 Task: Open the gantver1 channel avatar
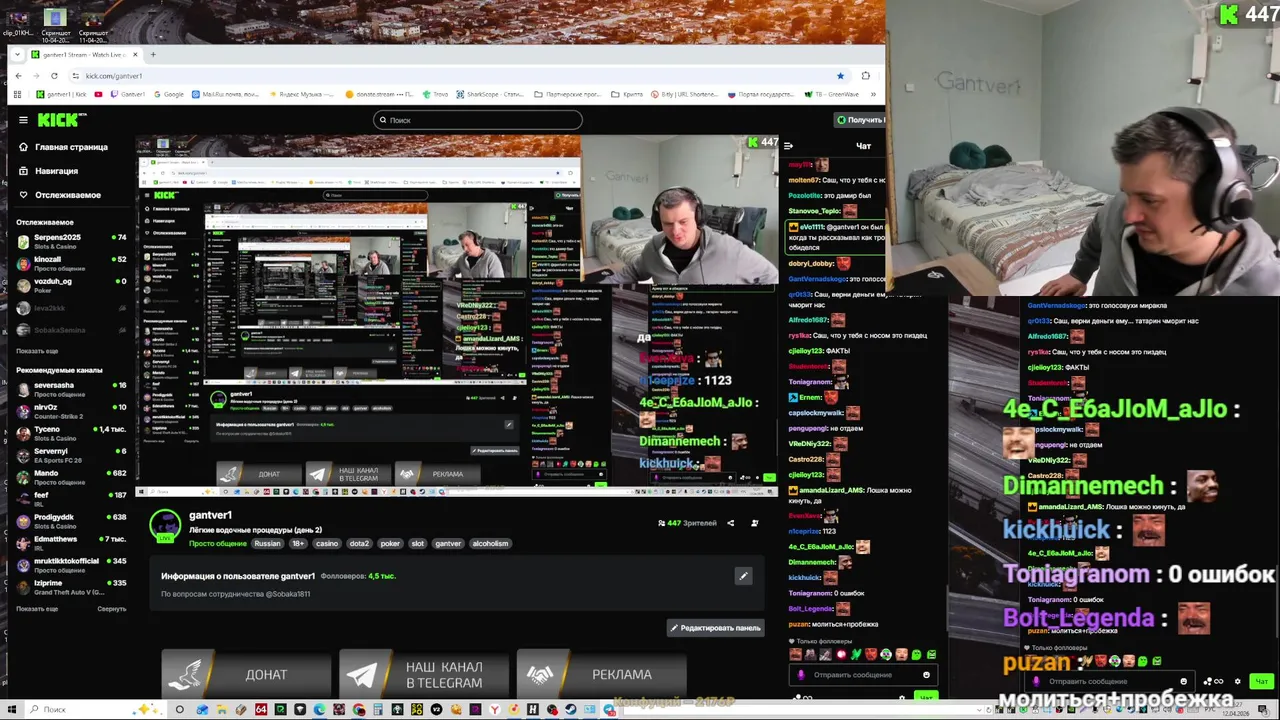point(165,525)
